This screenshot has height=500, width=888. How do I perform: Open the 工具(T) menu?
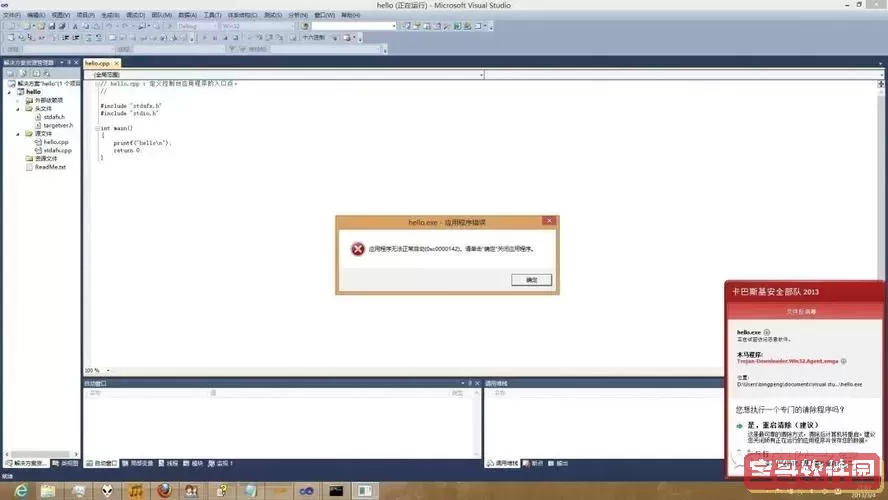212,15
